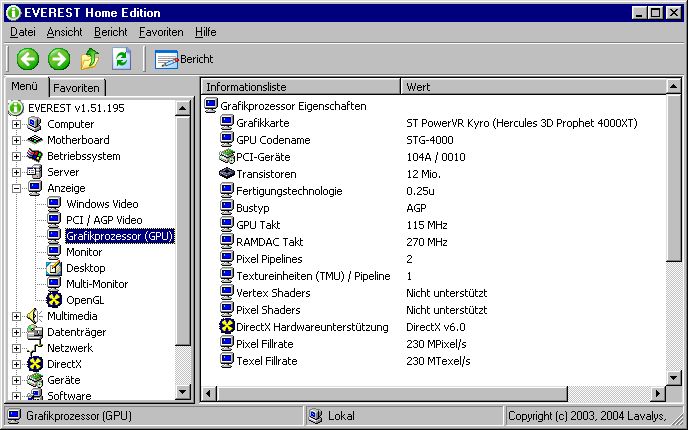Image resolution: width=688 pixels, height=430 pixels.
Task: Select PCI / AGP Video tree item
Action: click(104, 220)
